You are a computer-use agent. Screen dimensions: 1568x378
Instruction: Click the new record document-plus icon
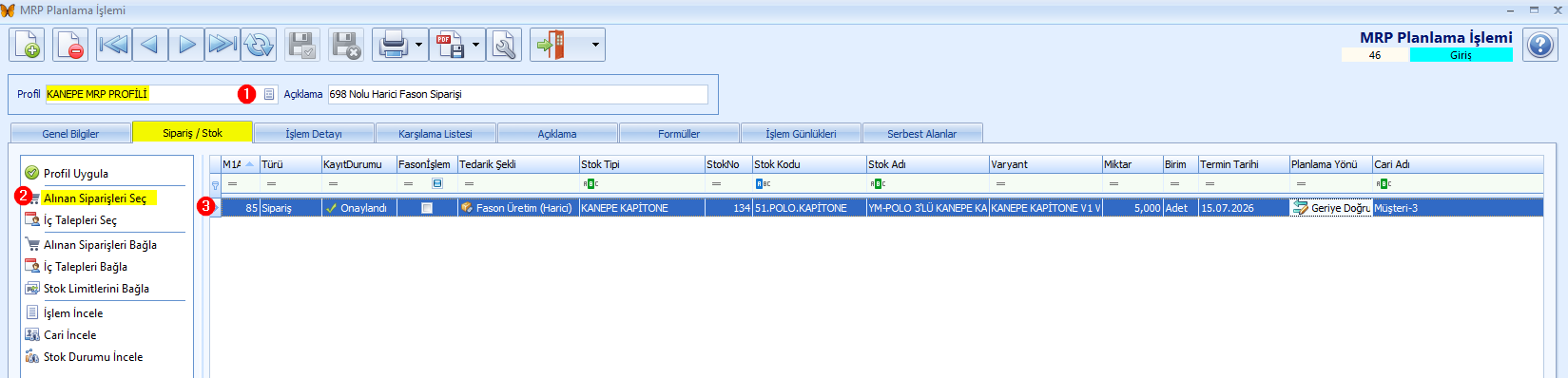pos(27,45)
